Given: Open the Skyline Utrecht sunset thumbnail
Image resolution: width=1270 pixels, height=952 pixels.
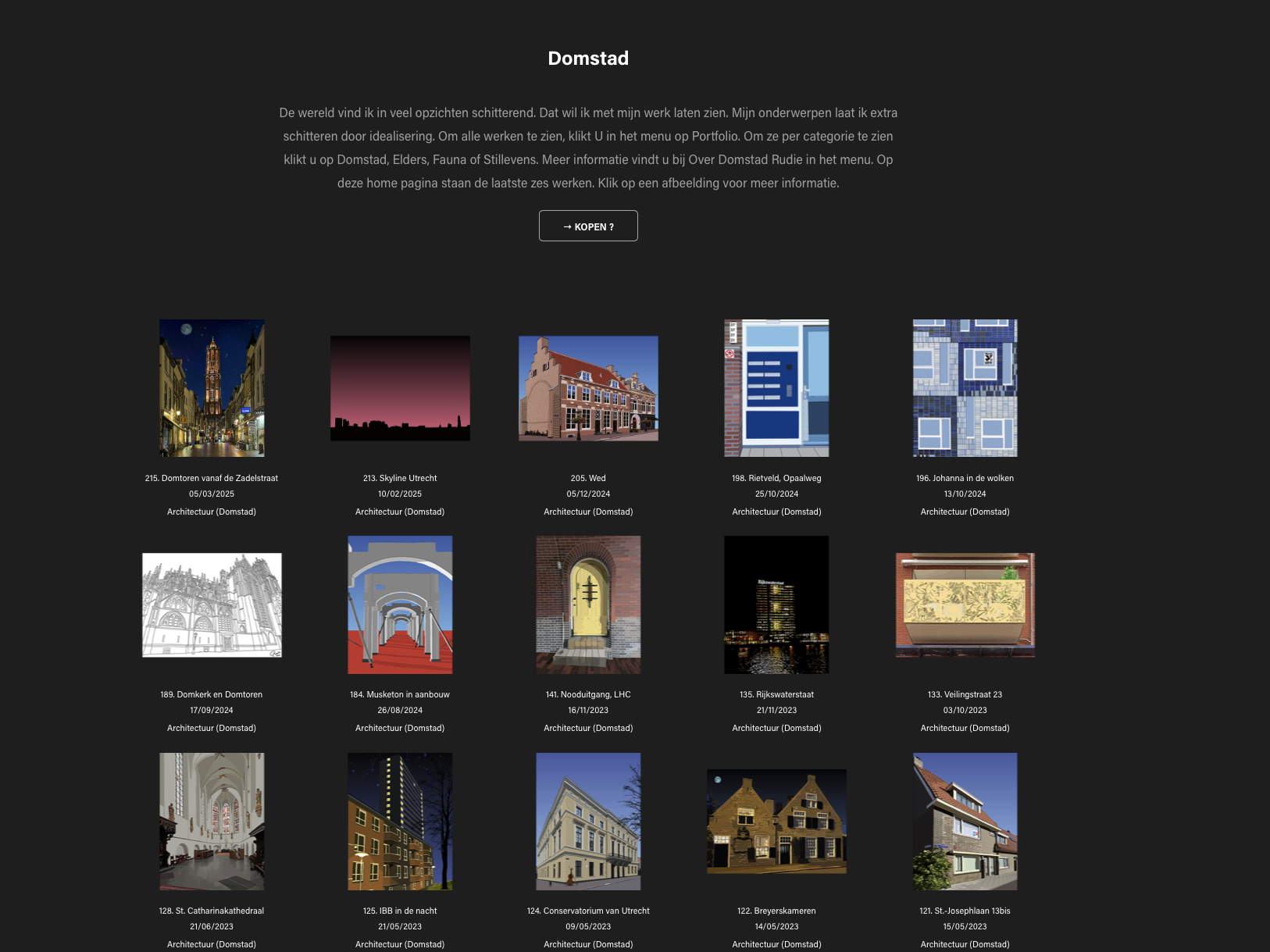Looking at the screenshot, I should (x=400, y=388).
